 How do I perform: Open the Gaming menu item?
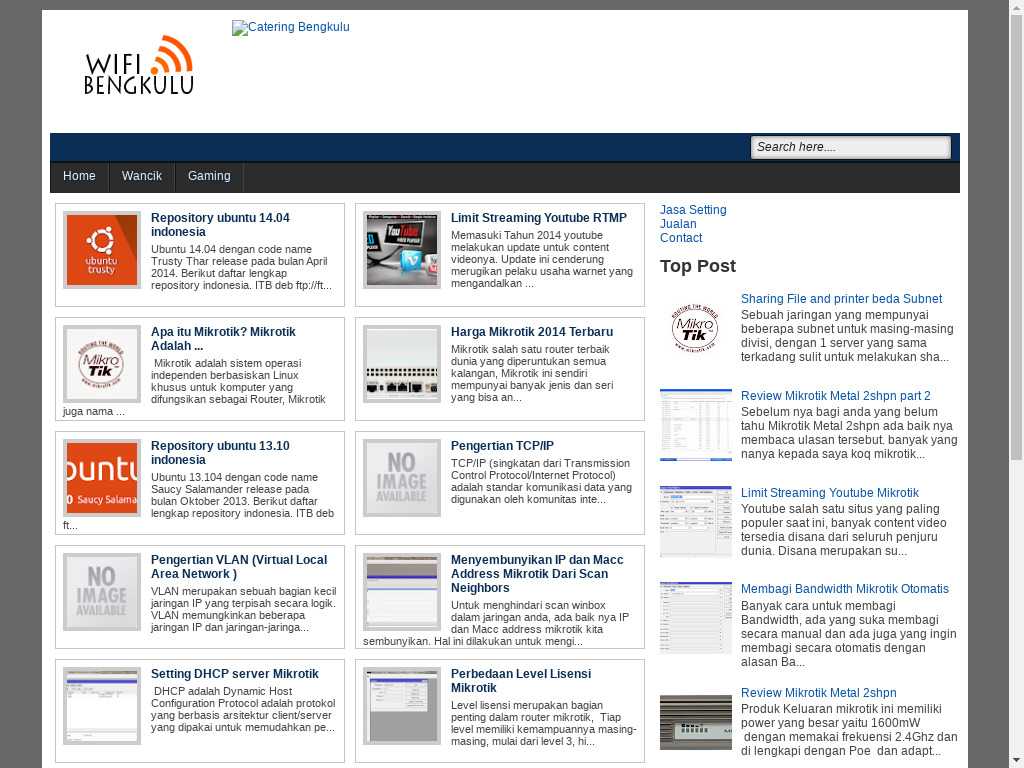coord(209,176)
